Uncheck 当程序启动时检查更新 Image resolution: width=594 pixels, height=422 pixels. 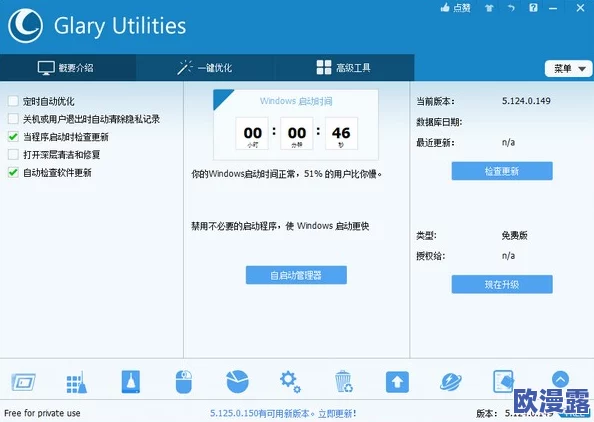pyautogui.click(x=13, y=137)
